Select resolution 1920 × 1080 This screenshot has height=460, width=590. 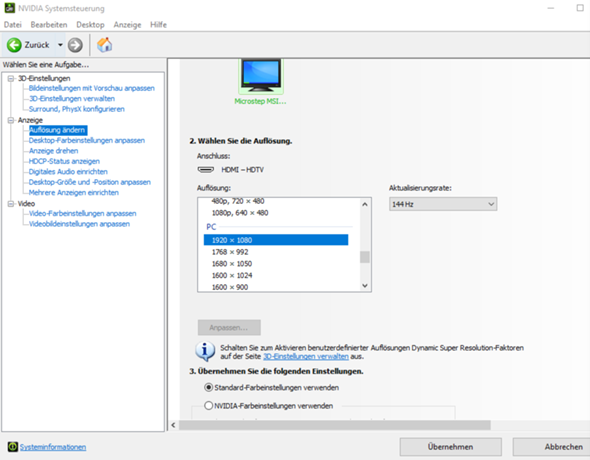click(276, 240)
